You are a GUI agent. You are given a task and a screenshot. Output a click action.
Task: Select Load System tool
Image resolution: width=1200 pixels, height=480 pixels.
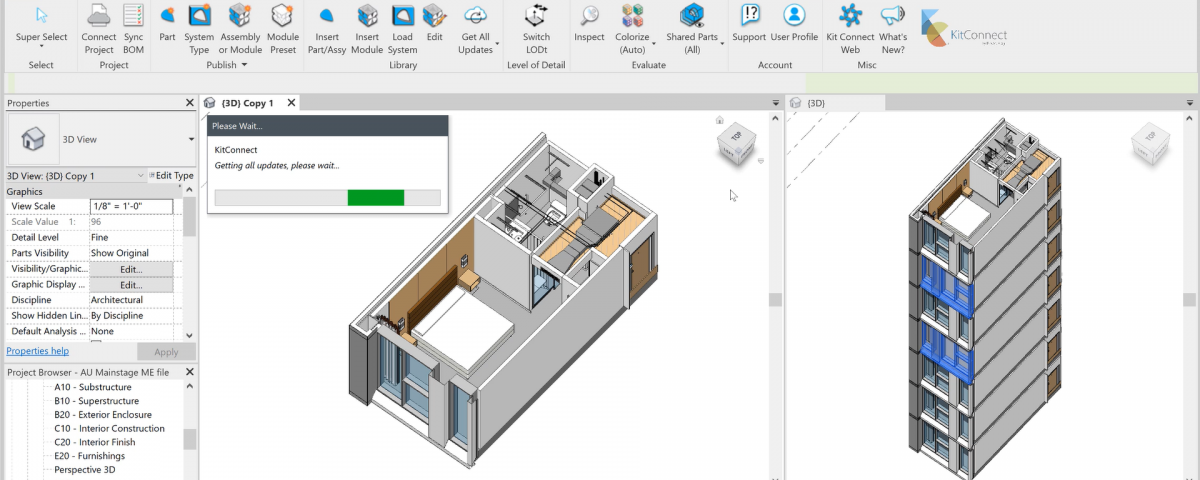[x=403, y=29]
